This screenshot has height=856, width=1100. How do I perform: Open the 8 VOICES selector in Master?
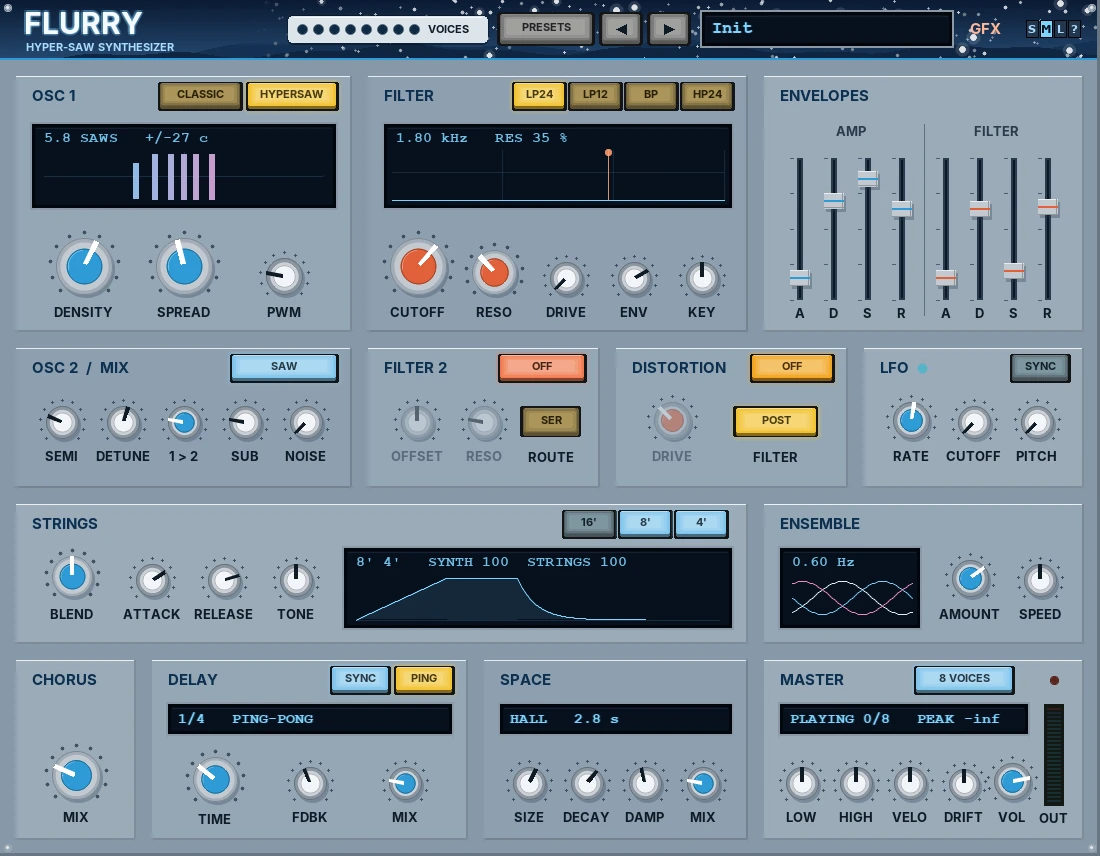coord(964,678)
